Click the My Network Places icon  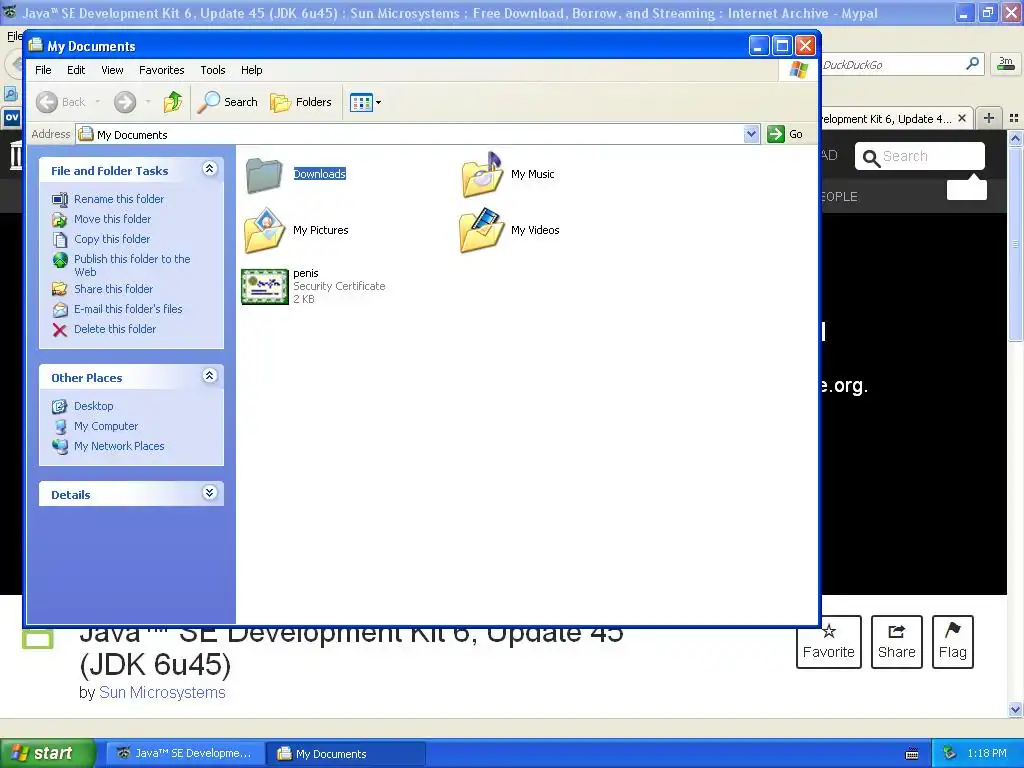pyautogui.click(x=59, y=447)
